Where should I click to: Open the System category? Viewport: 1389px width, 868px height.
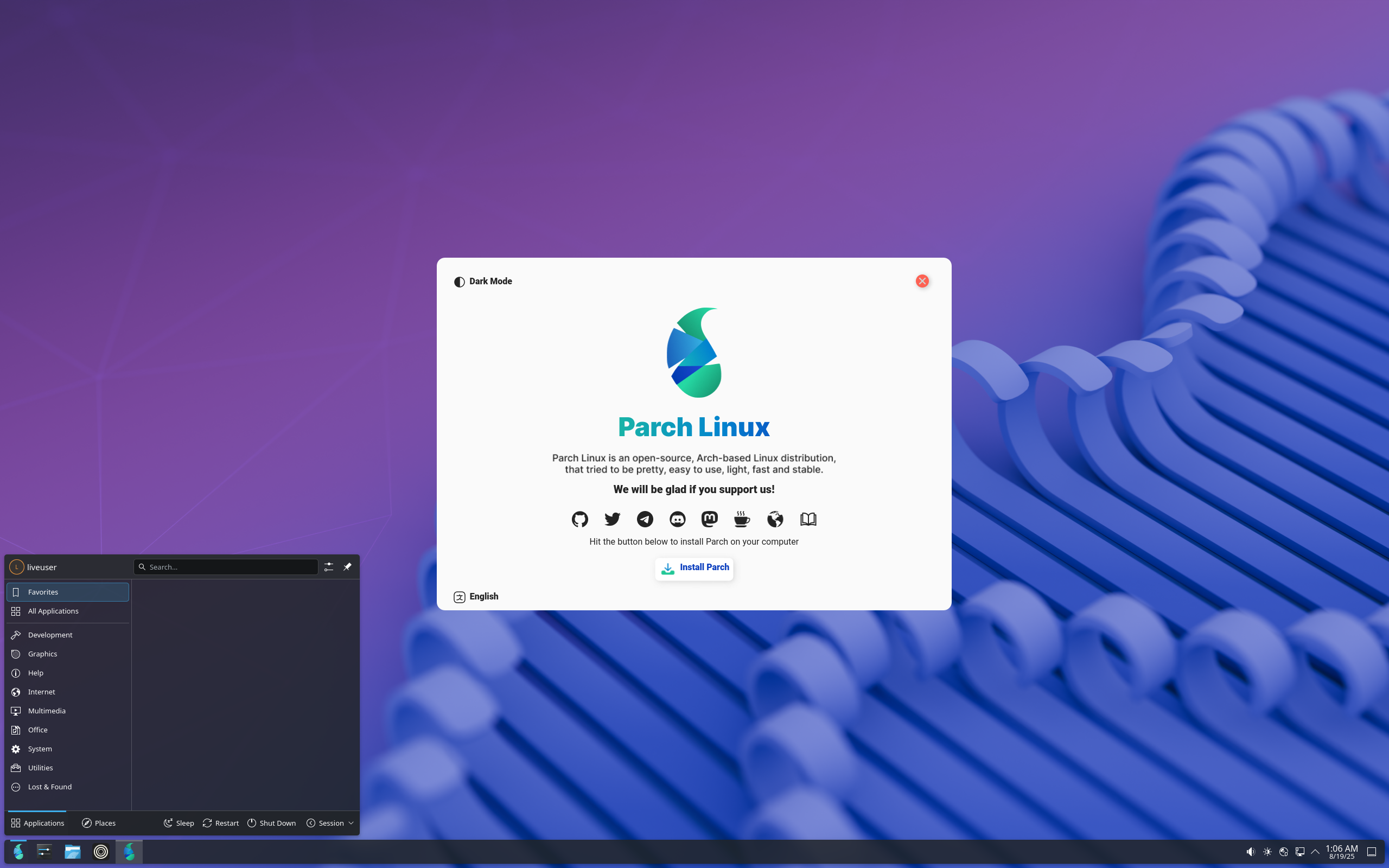(68, 748)
